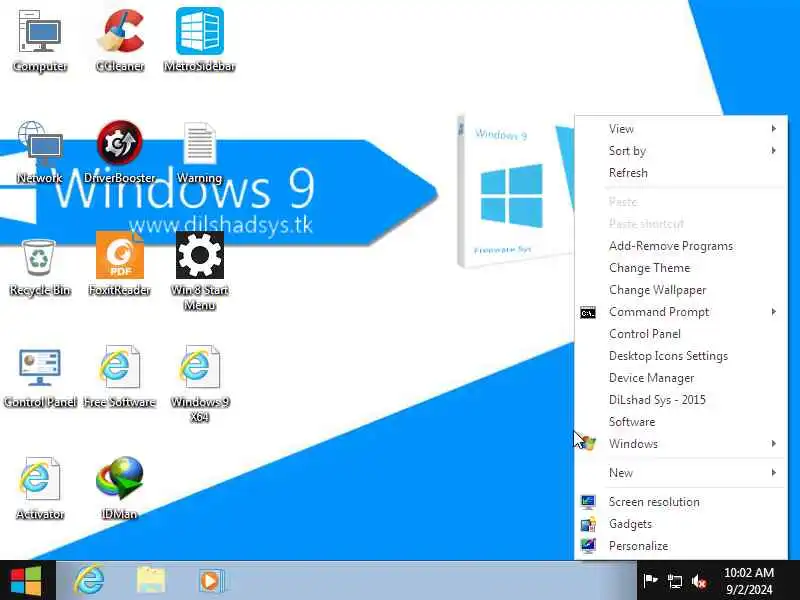Expand the View submenu

[x=681, y=129]
